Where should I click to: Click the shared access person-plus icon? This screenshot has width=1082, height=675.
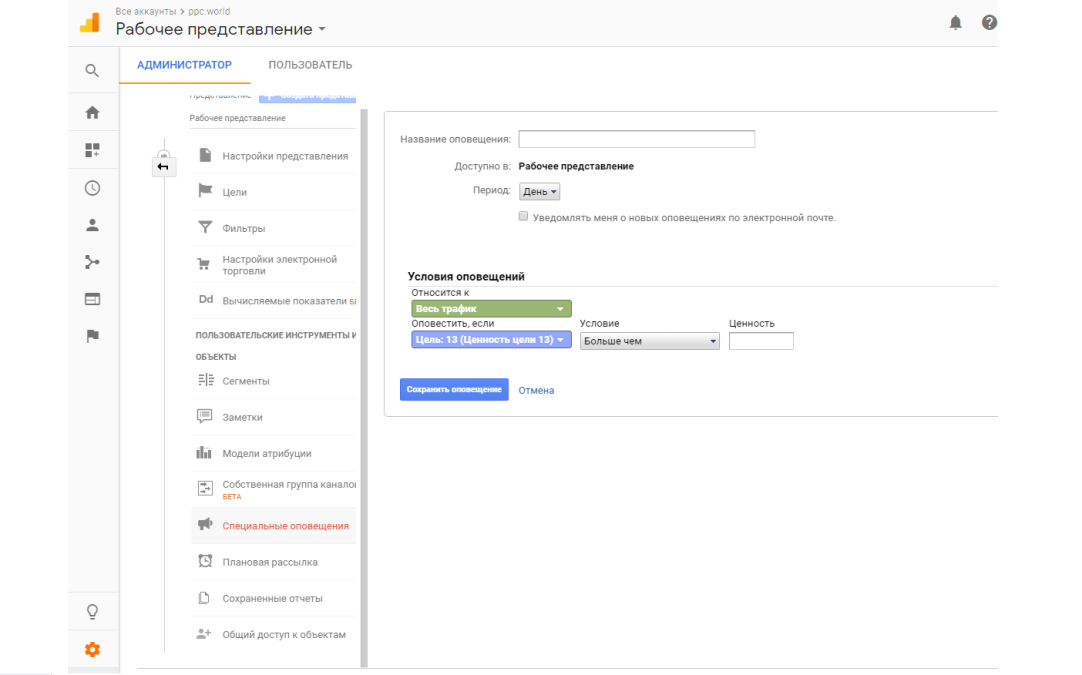tap(204, 634)
